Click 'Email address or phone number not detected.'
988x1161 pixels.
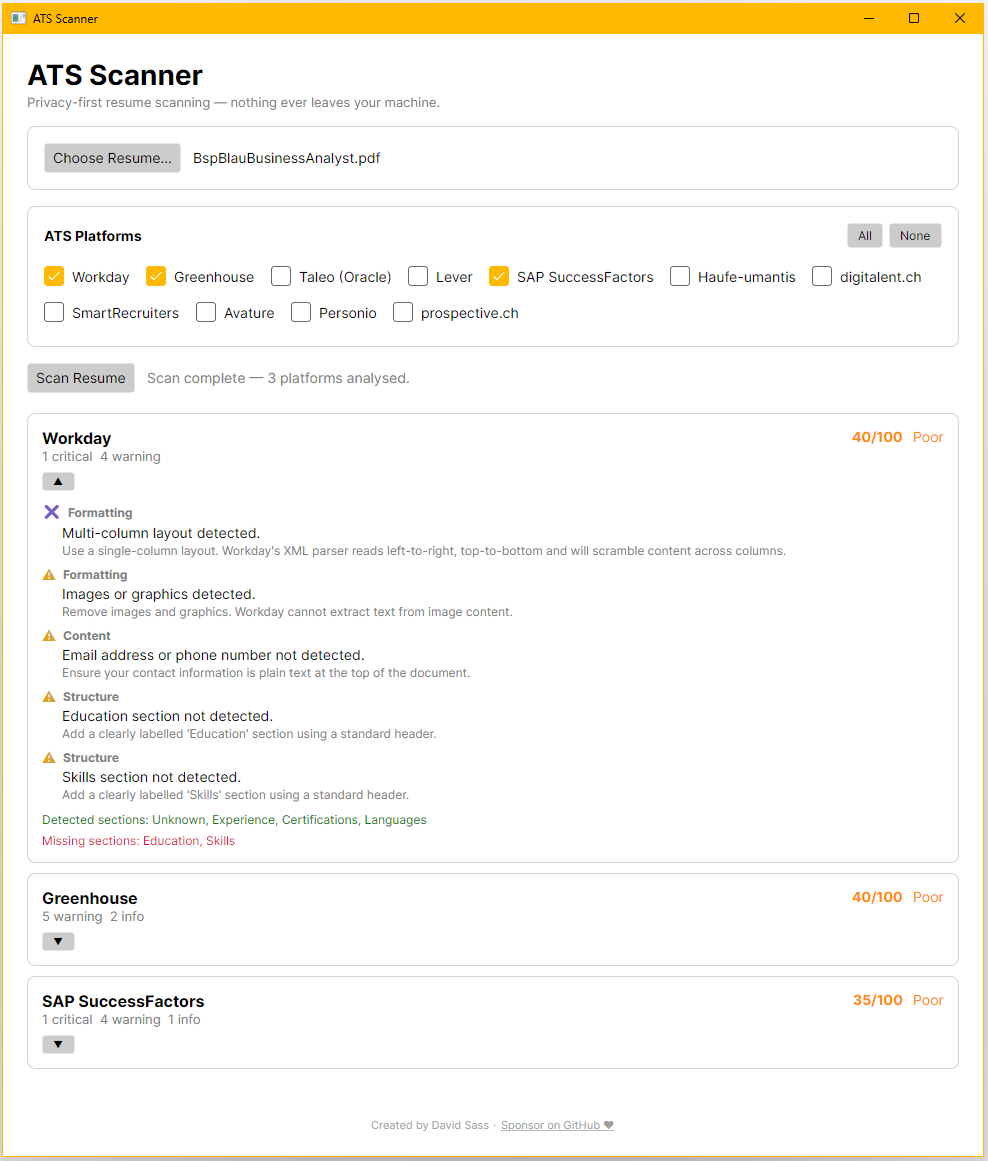point(213,655)
